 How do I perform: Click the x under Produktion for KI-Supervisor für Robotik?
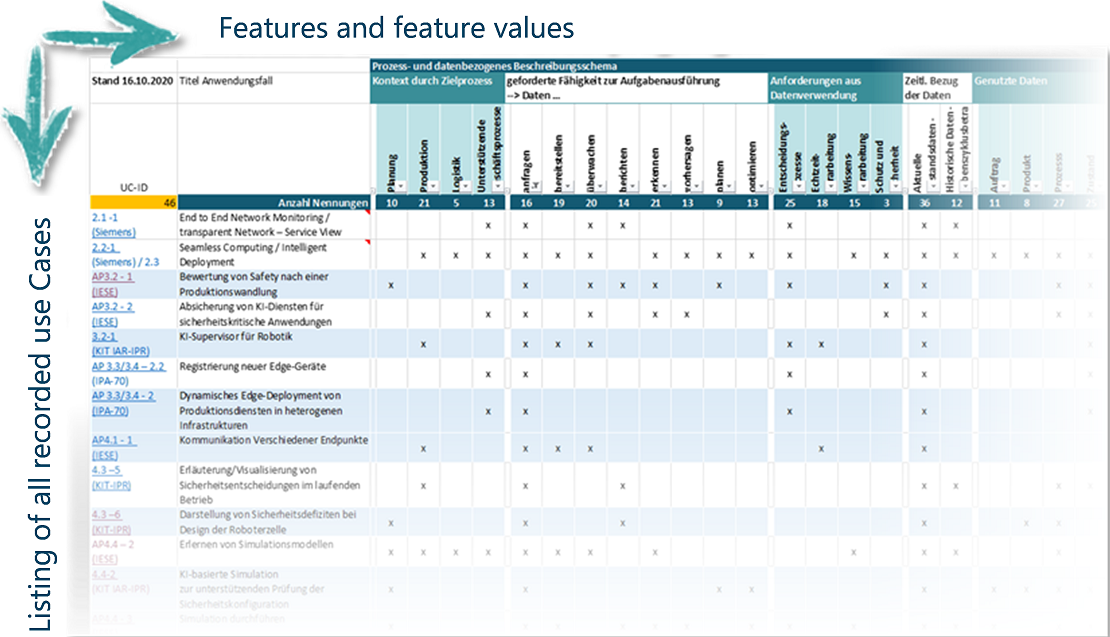pyautogui.click(x=423, y=345)
